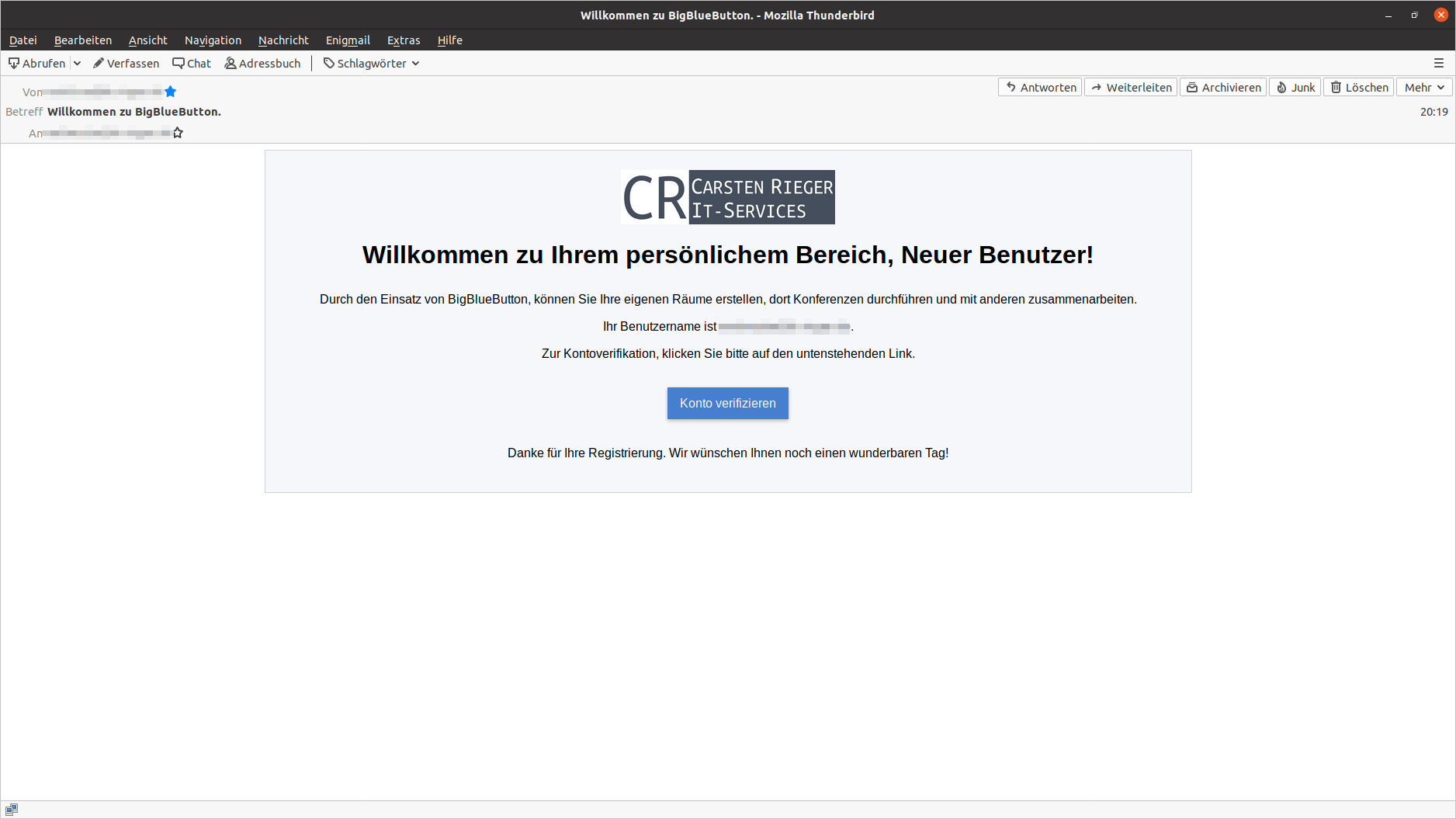1456x819 pixels.
Task: Open the Thunderbird hamburger app menu
Action: click(1439, 64)
